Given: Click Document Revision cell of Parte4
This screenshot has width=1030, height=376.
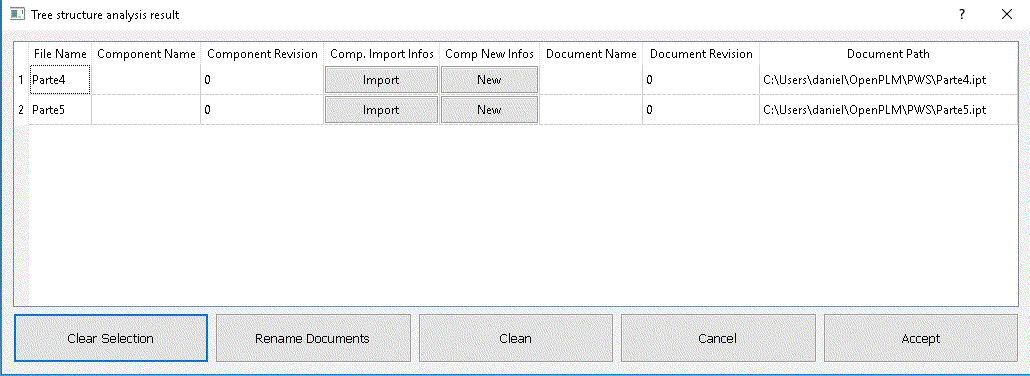Looking at the screenshot, I should click(702, 80).
